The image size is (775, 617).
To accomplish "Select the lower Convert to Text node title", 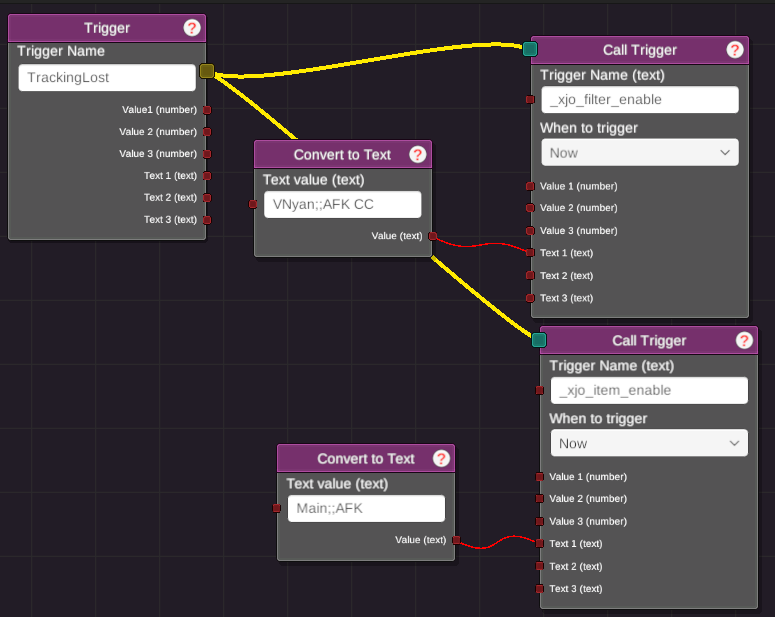I will tap(366, 459).
